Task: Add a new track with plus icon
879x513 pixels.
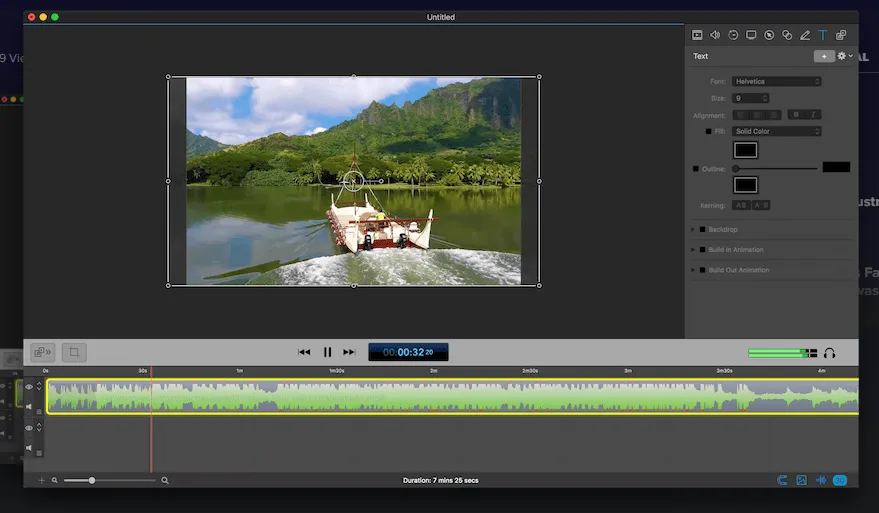Action: pyautogui.click(x=41, y=480)
